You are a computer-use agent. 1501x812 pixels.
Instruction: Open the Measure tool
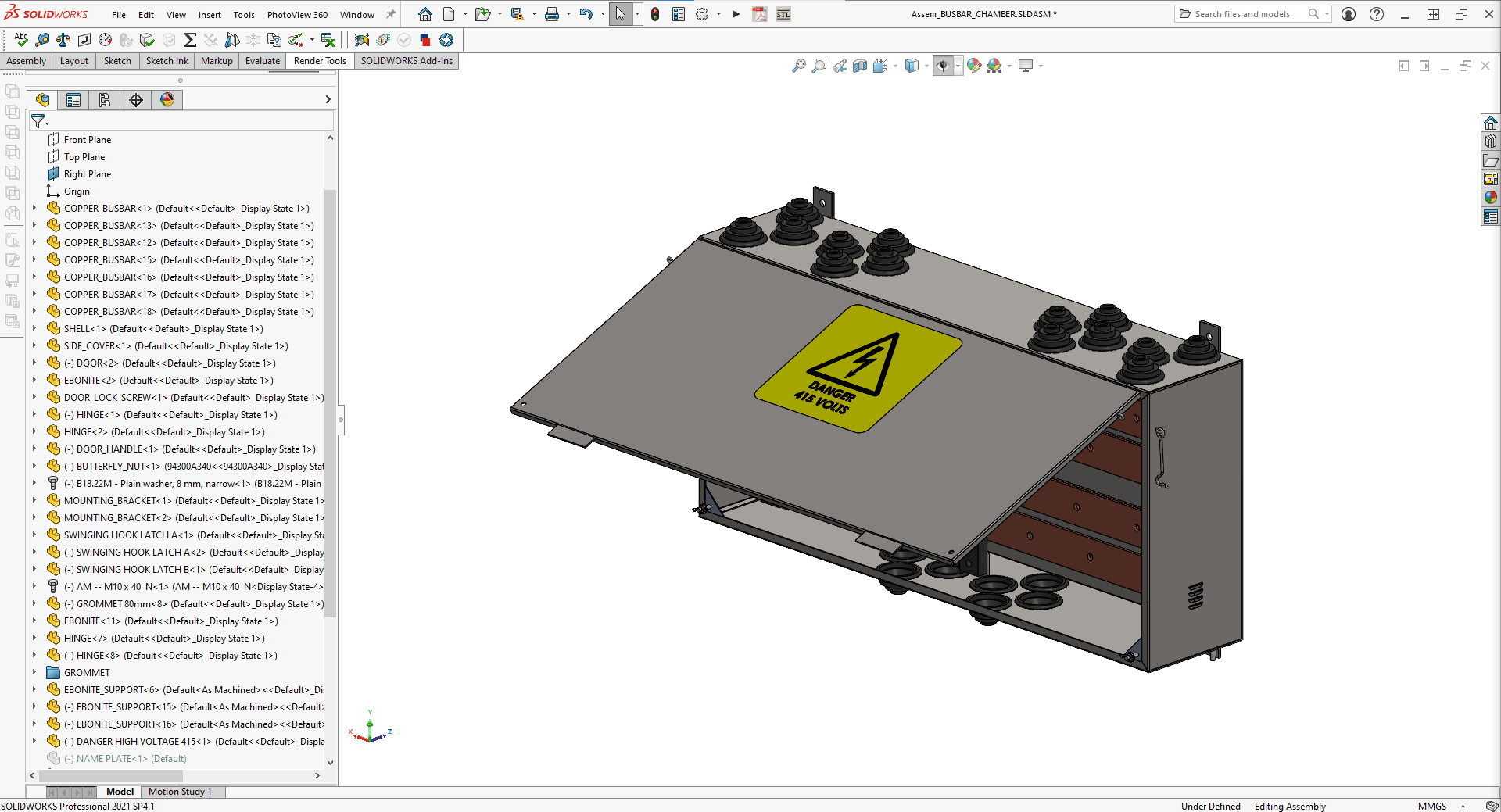41,40
